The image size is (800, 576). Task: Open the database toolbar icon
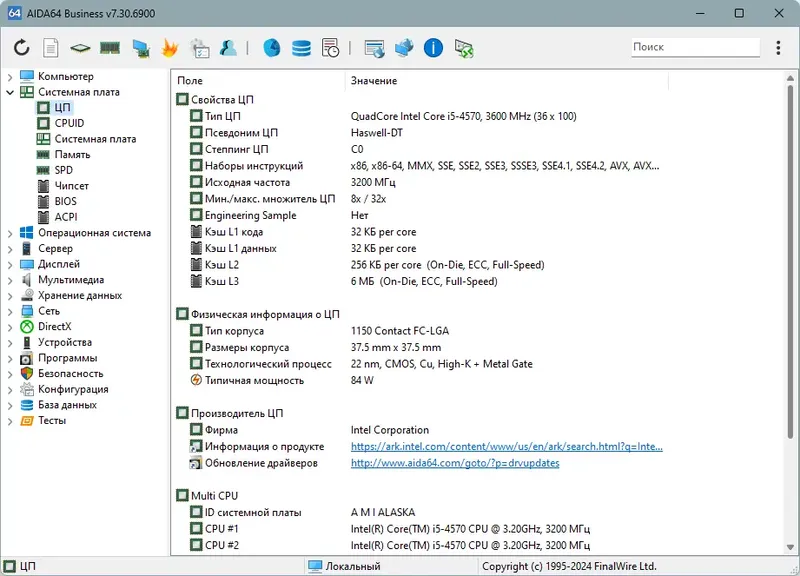coord(300,47)
